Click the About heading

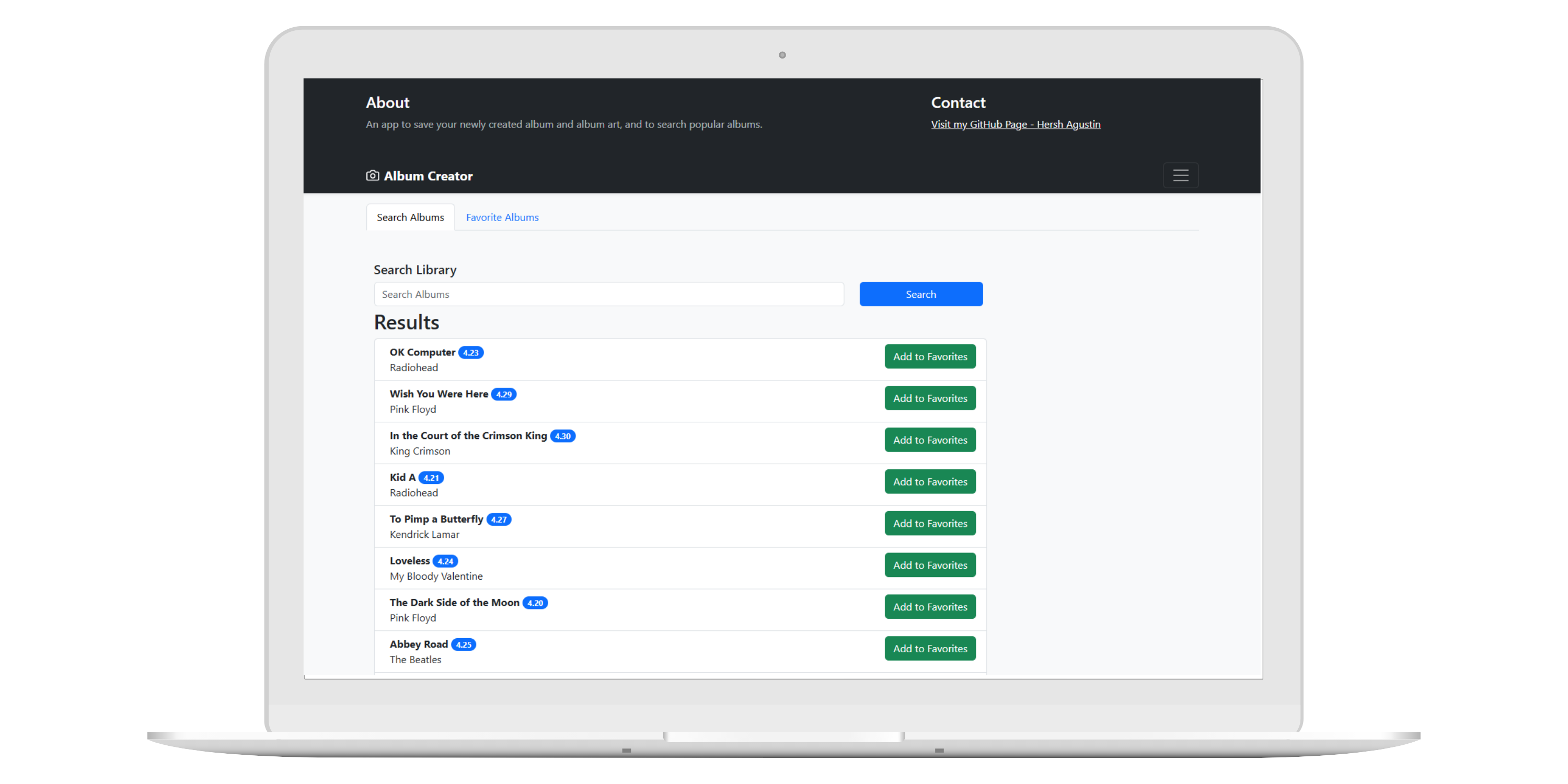388,102
